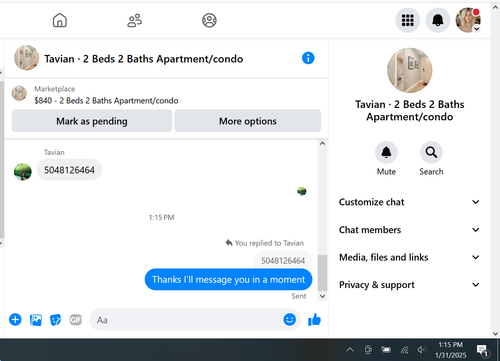This screenshot has height=361, width=500.
Task: Click the quoted 5048126464 reply preview
Action: tap(283, 260)
